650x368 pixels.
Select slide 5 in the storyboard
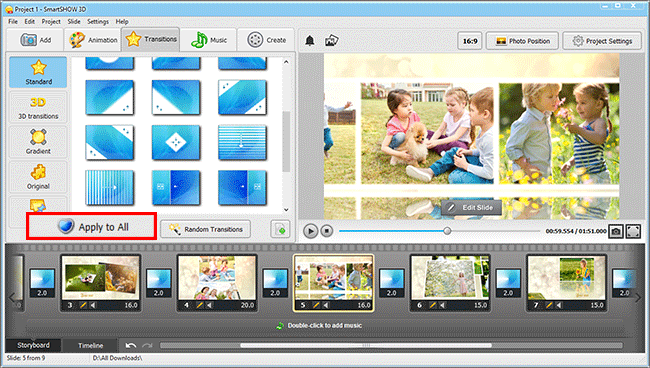[x=334, y=282]
